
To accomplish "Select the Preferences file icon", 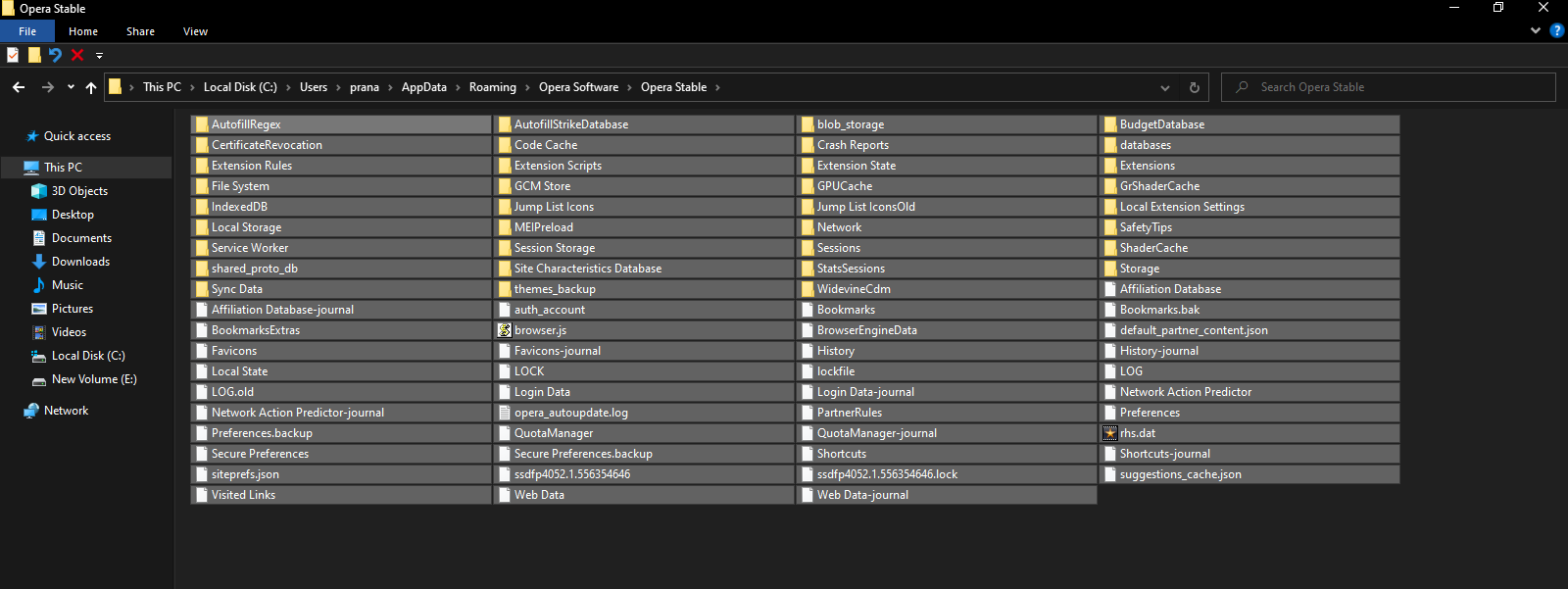I will coord(1110,413).
